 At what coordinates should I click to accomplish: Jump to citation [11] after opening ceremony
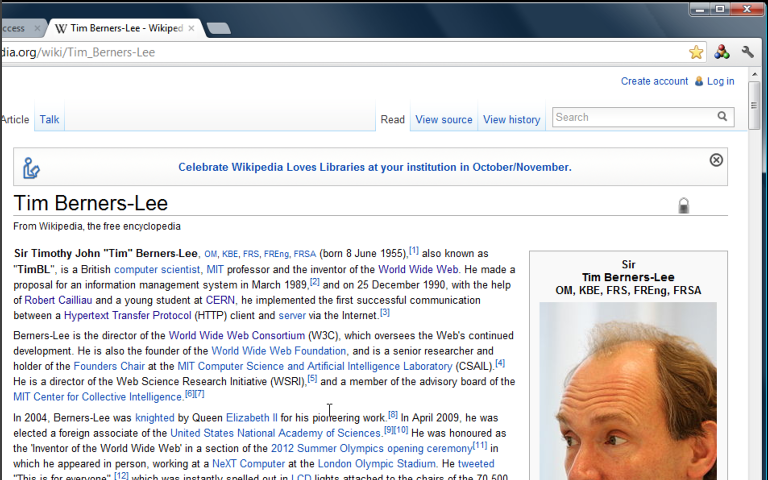tap(480, 445)
